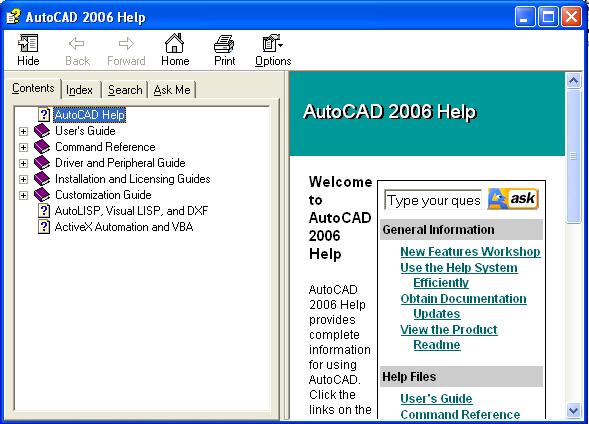This screenshot has height=424, width=589.
Task: Select the purple book icon for User's Guide
Action: click(42, 131)
